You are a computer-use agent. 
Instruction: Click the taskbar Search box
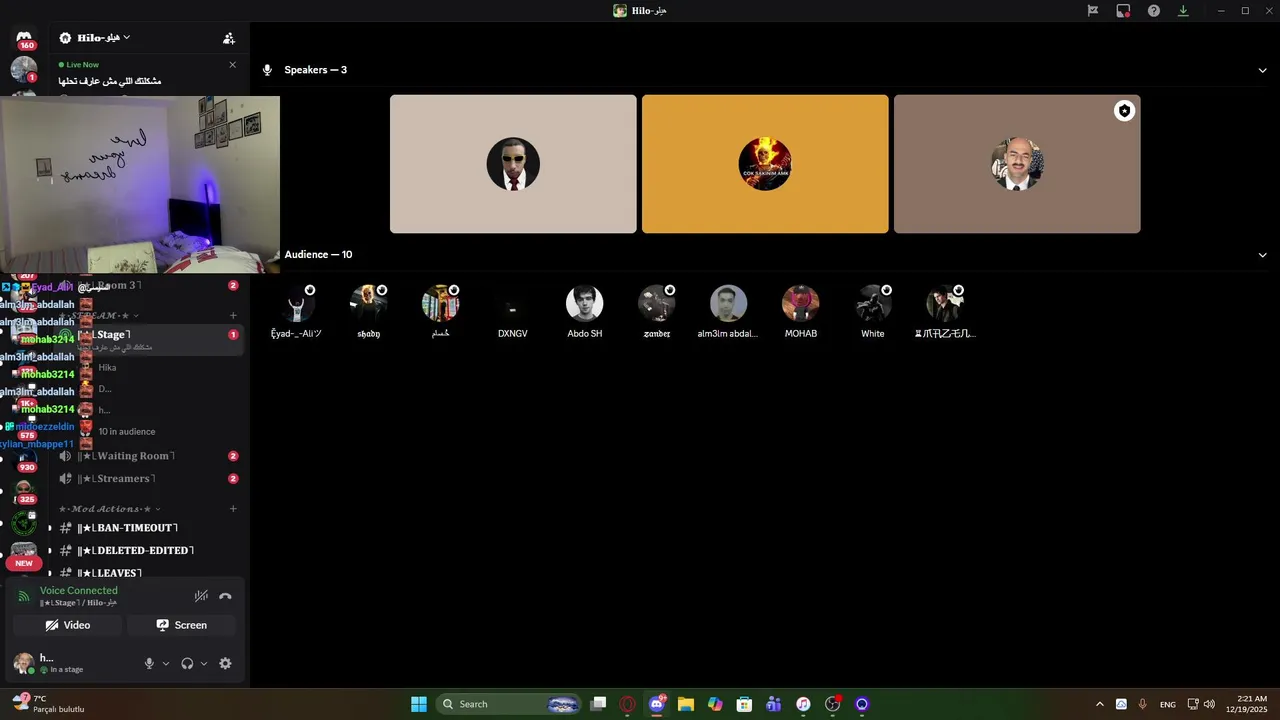pyautogui.click(x=510, y=704)
